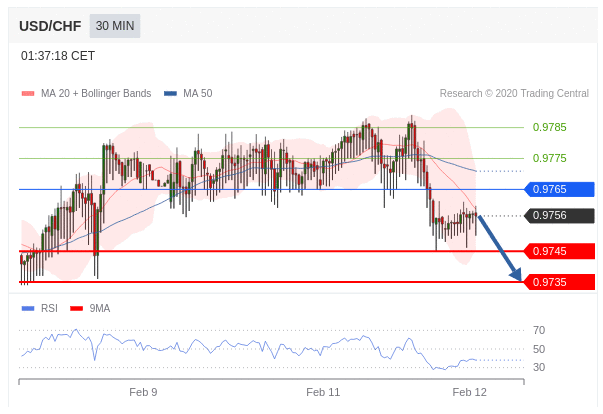Click the MA 50 blue legend swatch
Image resolution: width=603 pixels, height=414 pixels.
point(170,93)
